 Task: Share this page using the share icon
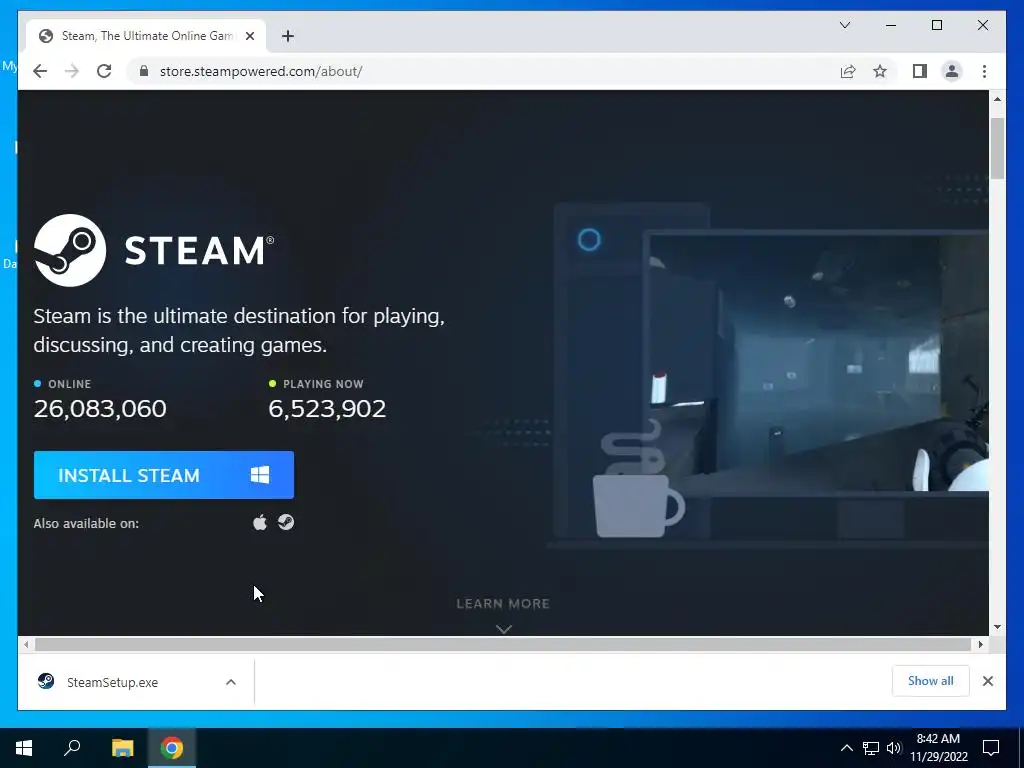pos(848,71)
